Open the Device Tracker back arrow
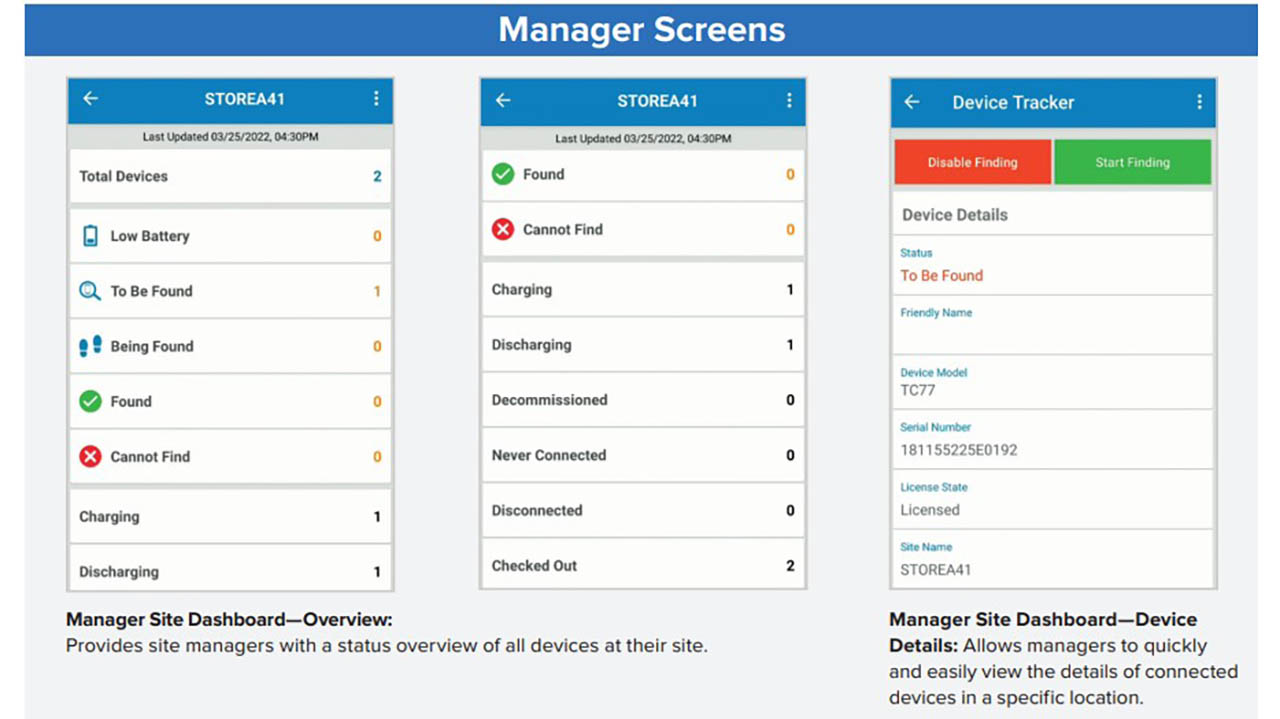Screen dimensions: 1280x719 (x=911, y=102)
